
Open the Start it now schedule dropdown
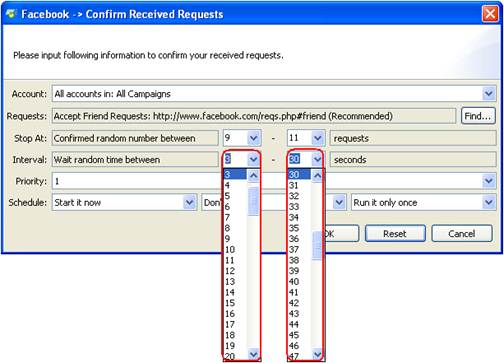point(189,202)
